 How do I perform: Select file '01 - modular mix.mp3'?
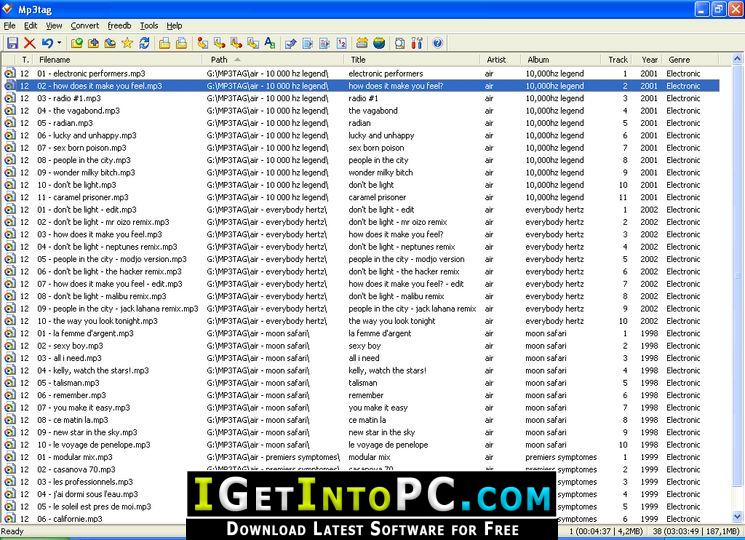pos(75,457)
